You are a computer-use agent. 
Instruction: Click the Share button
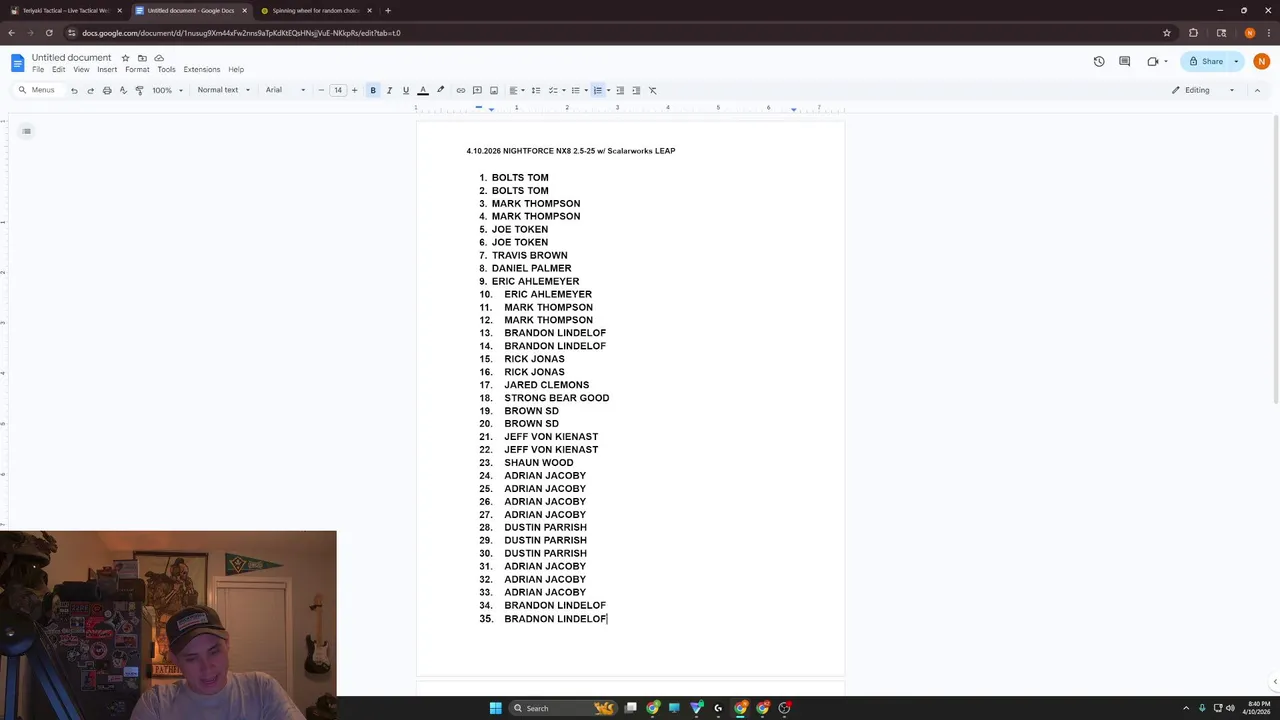pos(1205,61)
